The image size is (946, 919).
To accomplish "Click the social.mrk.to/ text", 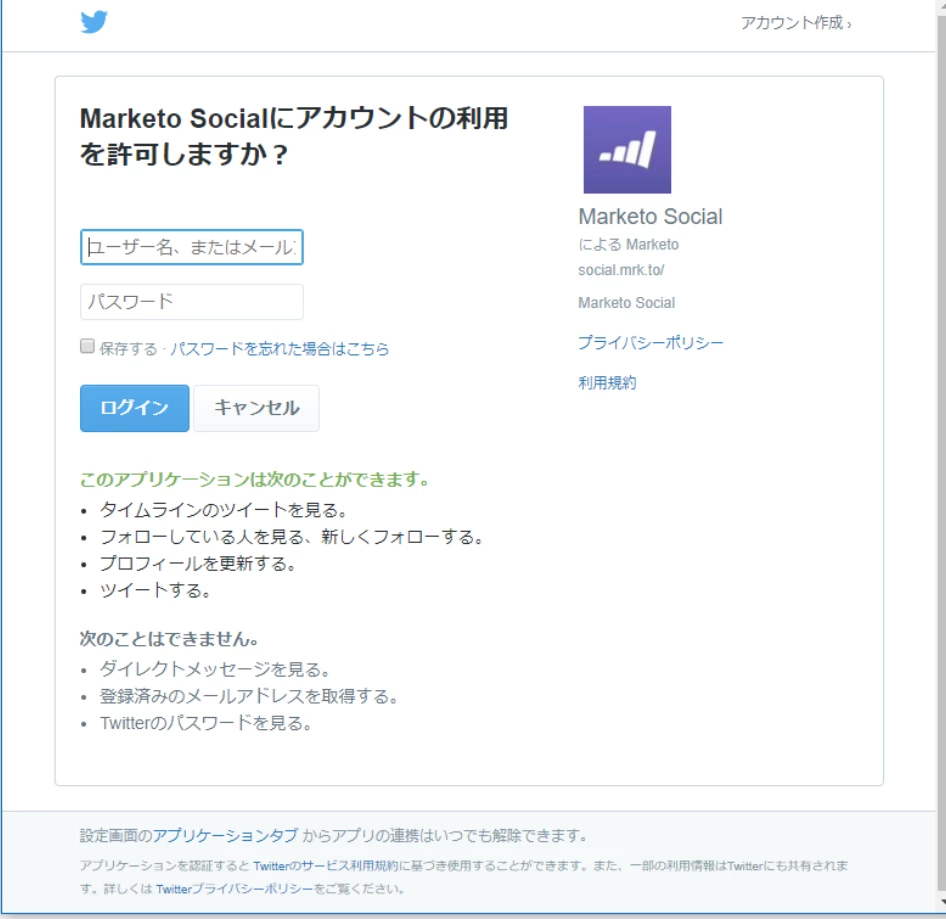I will click(621, 270).
